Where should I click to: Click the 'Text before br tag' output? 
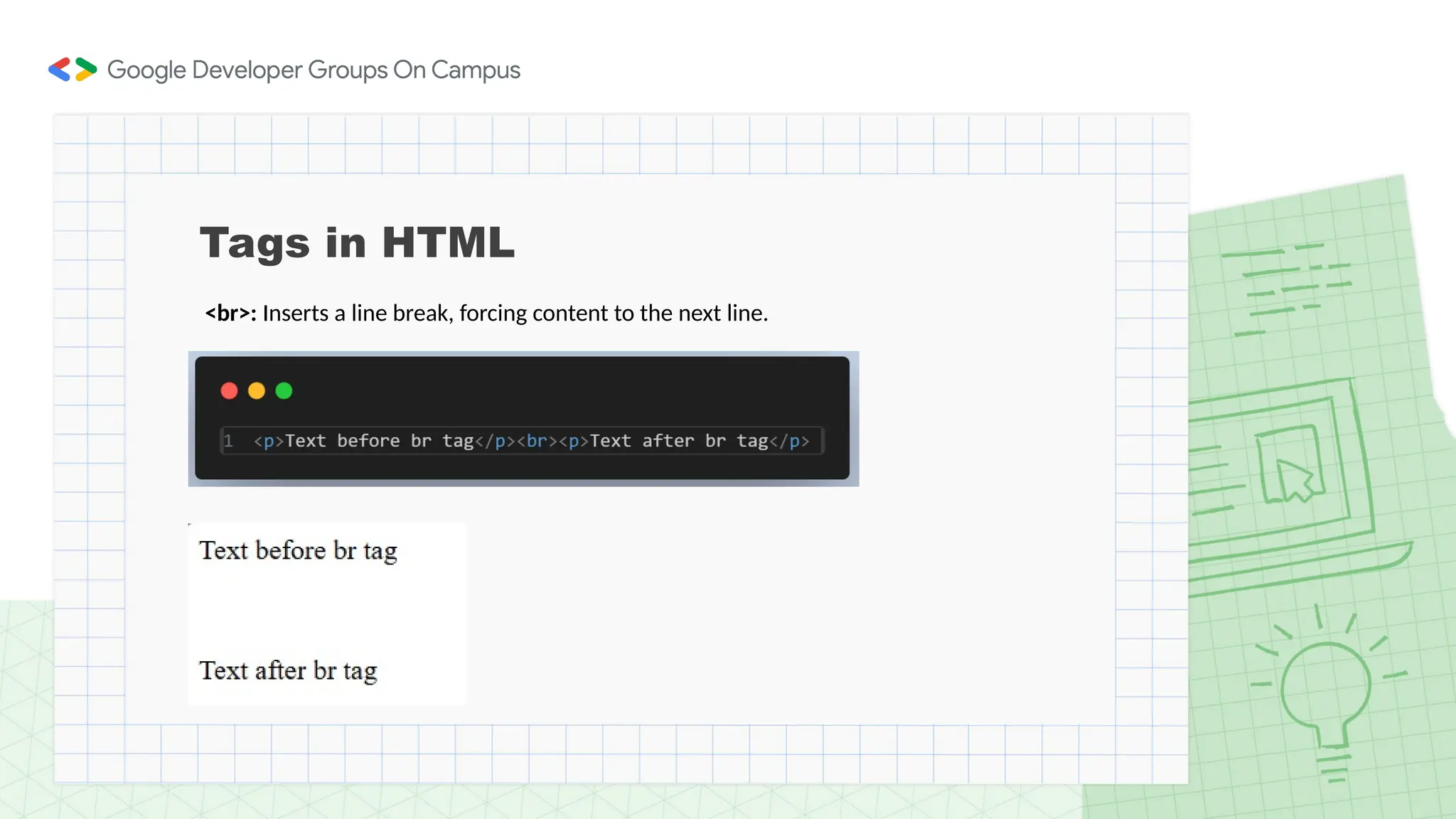298,551
